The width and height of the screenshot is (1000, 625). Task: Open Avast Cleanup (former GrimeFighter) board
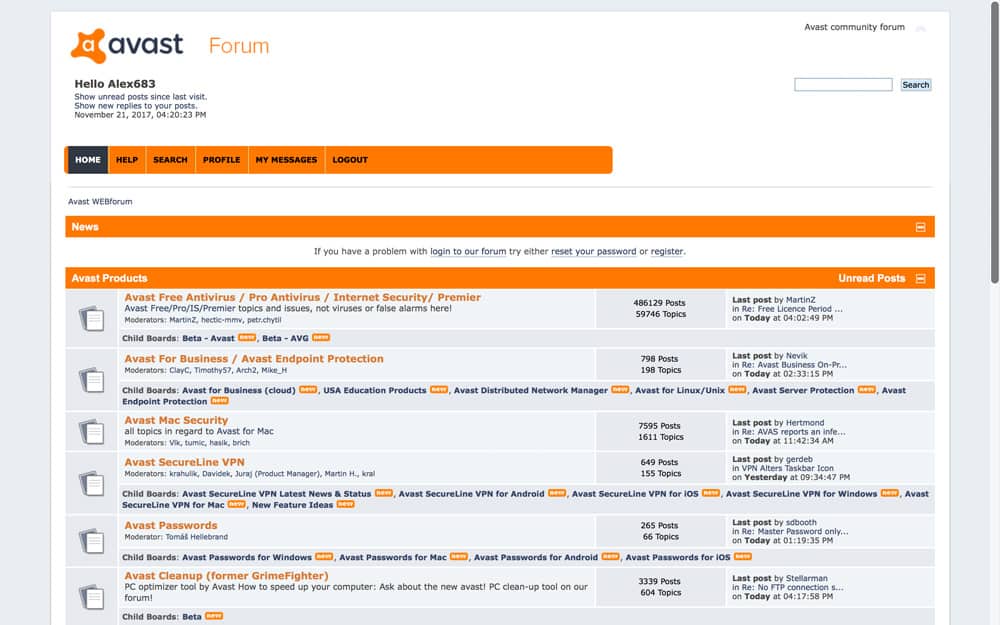pyautogui.click(x=226, y=576)
